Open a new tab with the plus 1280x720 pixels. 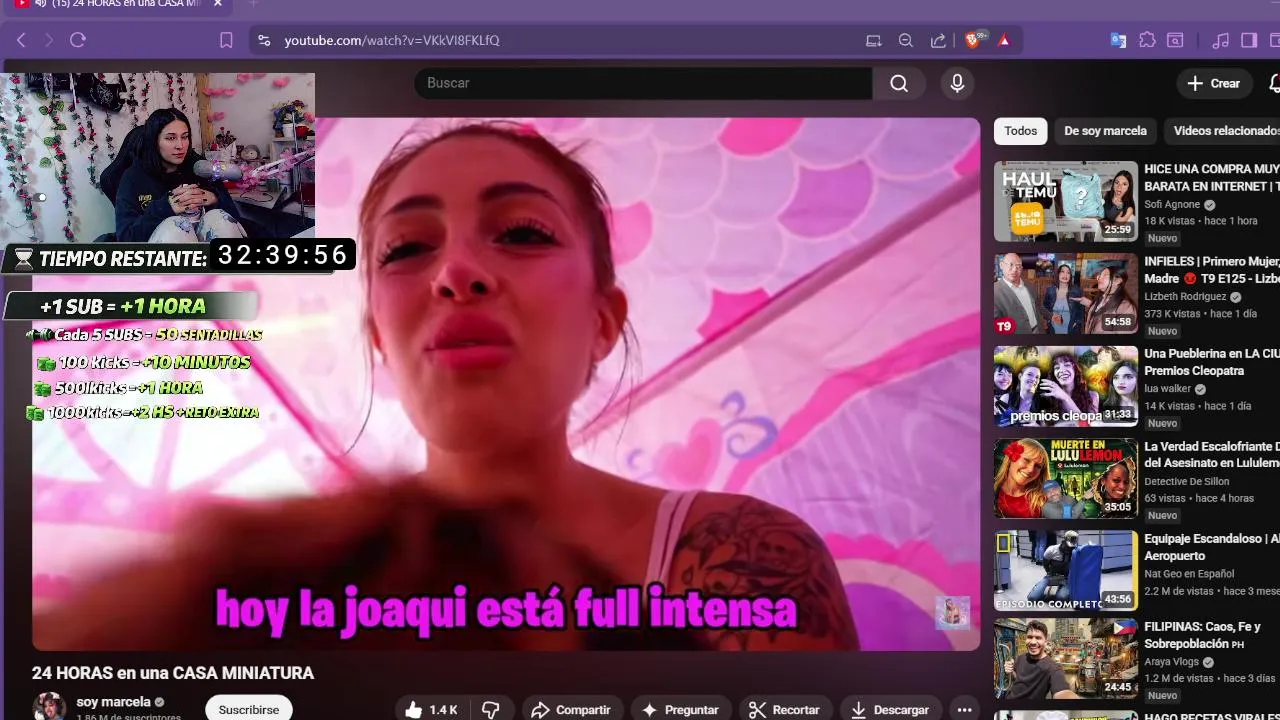(x=253, y=4)
